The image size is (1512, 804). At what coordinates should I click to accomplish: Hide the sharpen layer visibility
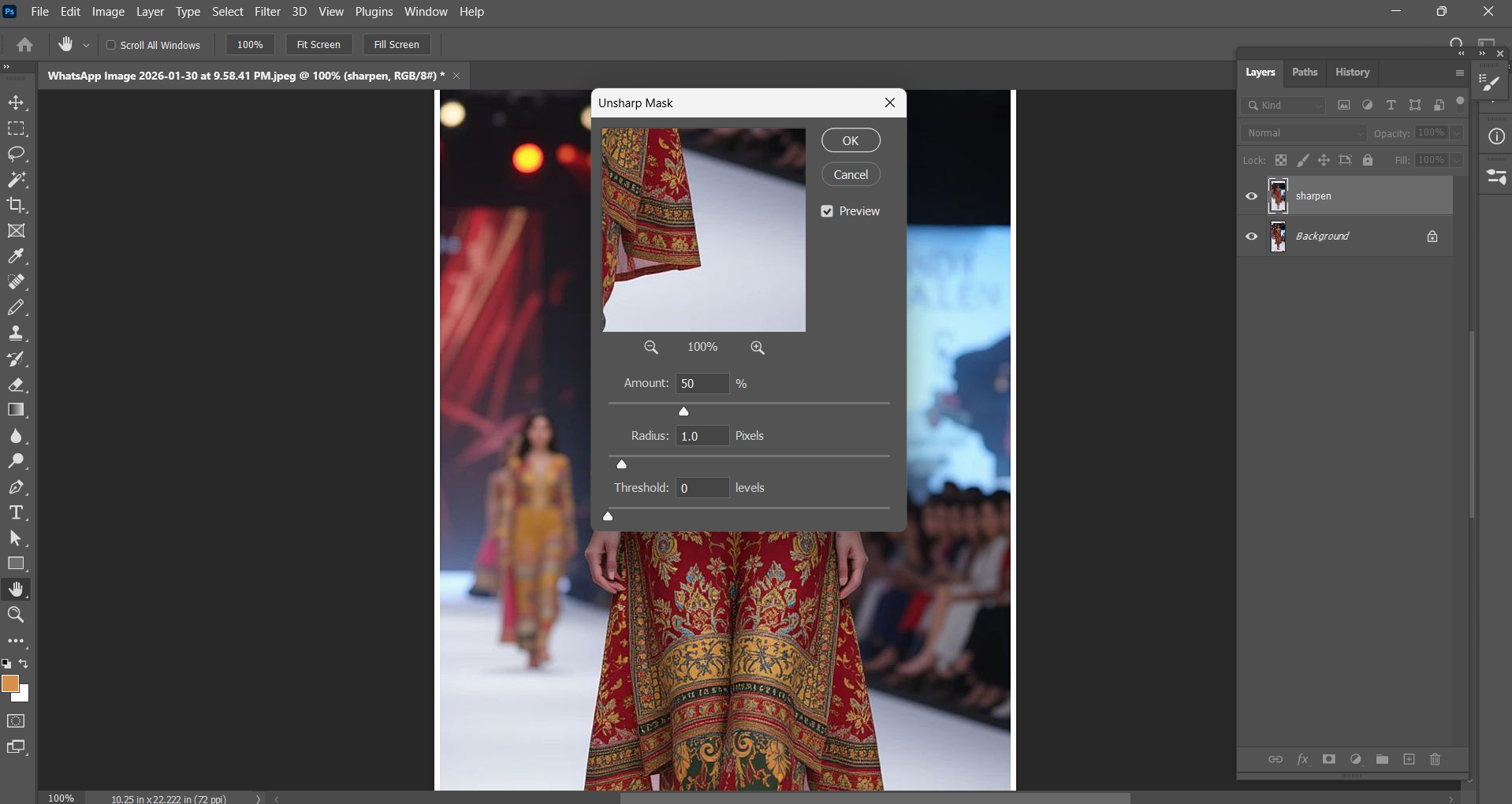(x=1251, y=196)
